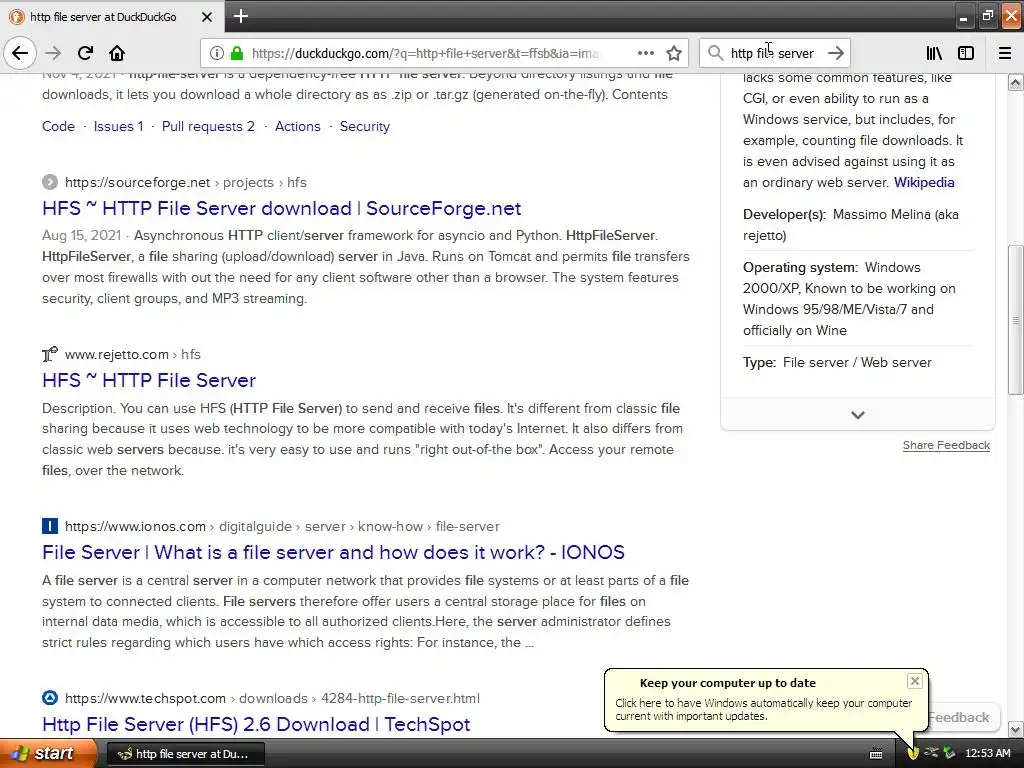Bookmark this page with the star icon
The width and height of the screenshot is (1024, 768).
coord(674,53)
